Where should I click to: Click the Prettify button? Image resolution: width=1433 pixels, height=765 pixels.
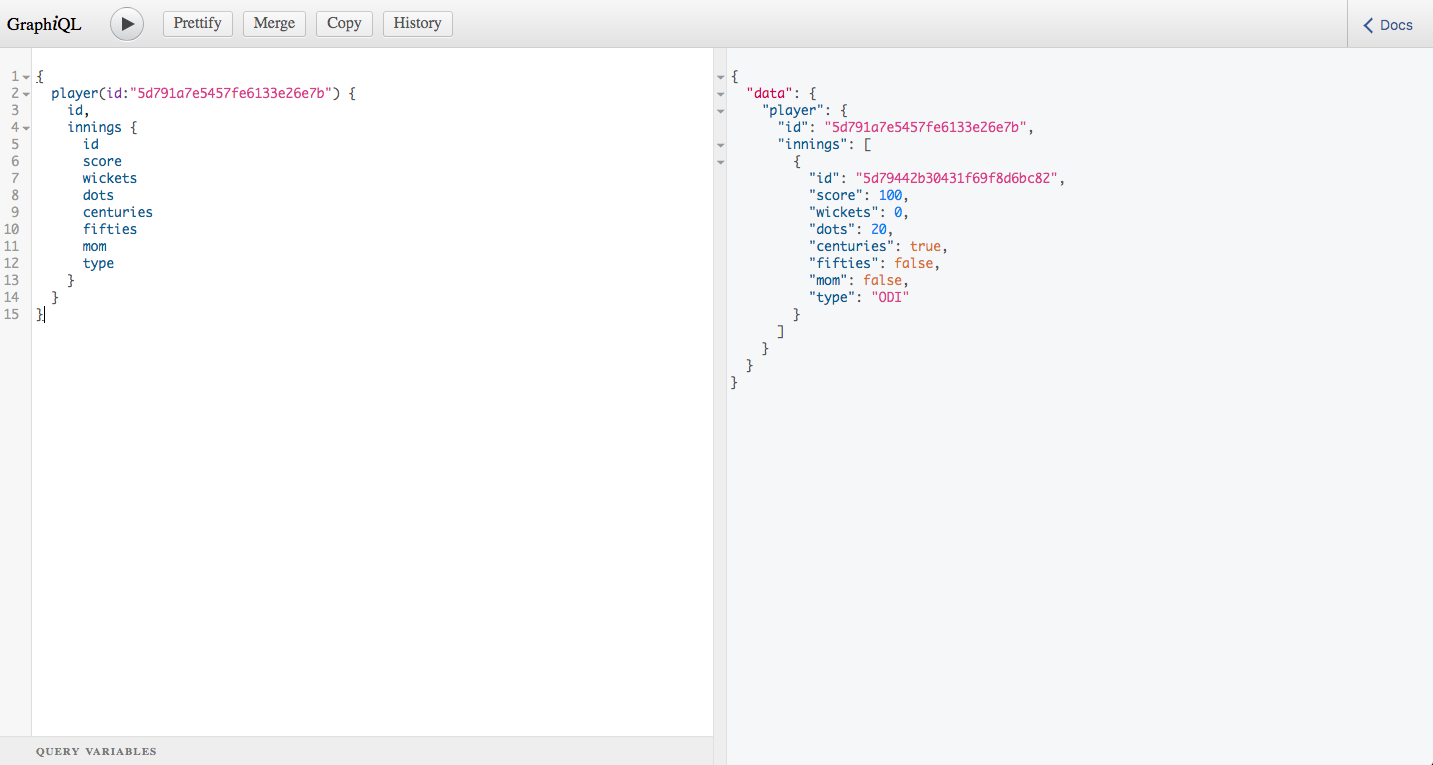click(x=198, y=23)
